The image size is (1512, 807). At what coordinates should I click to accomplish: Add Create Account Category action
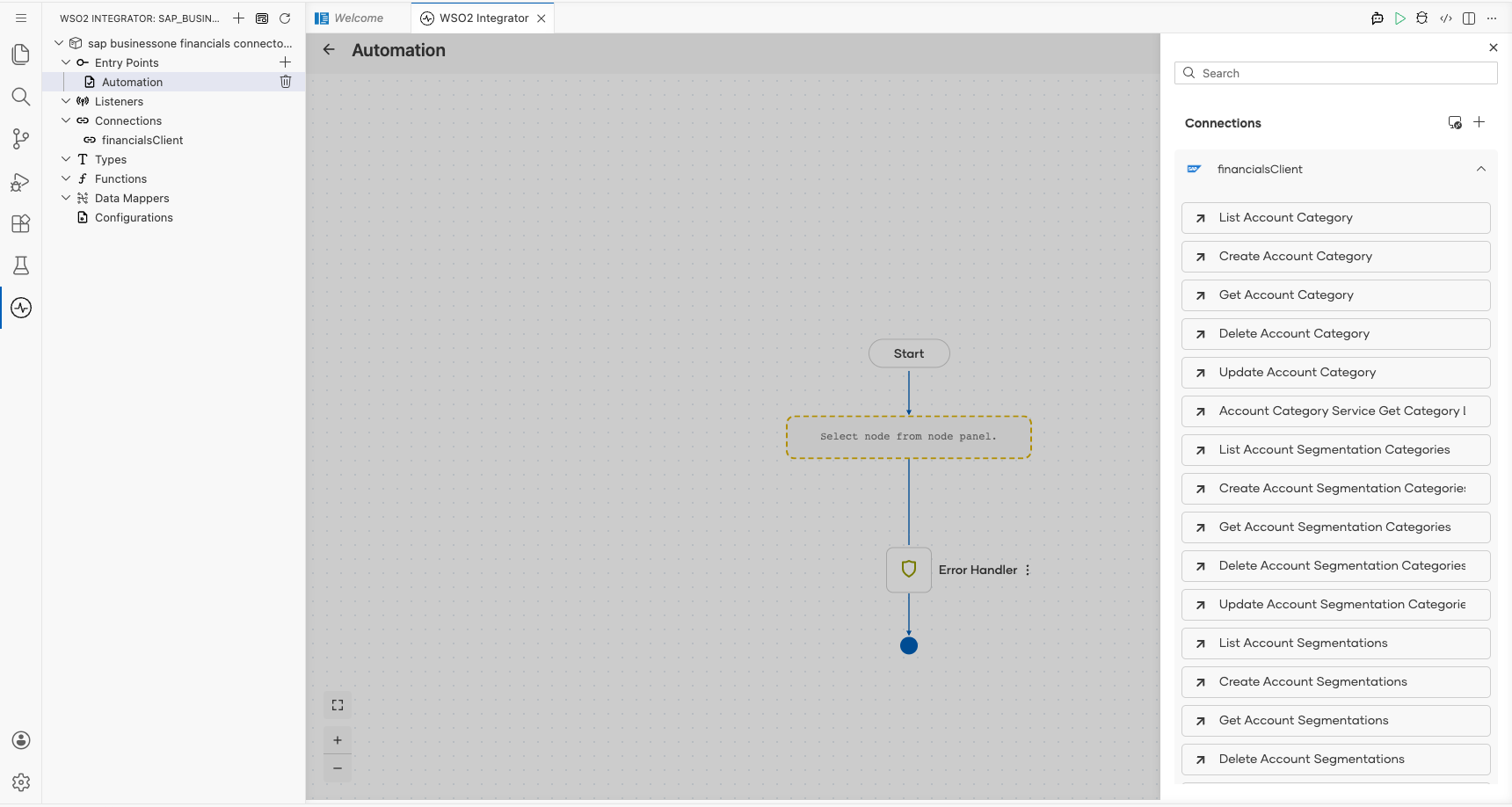tap(1335, 257)
